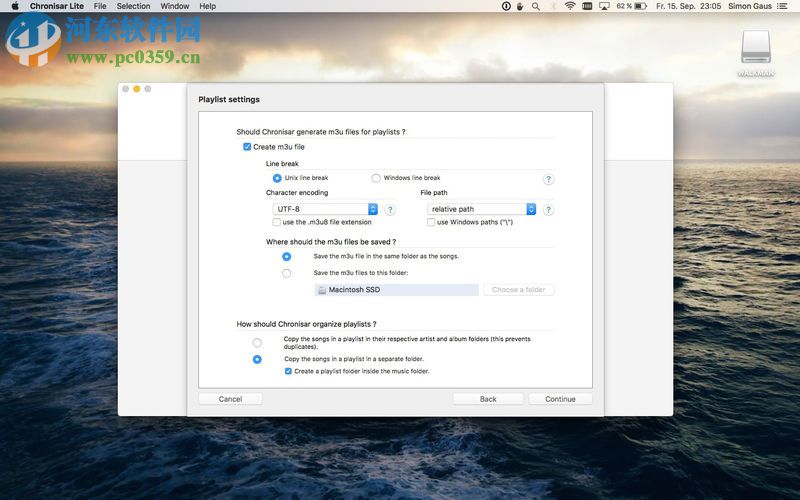
Task: Click help icon for Character encoding
Action: 390,210
